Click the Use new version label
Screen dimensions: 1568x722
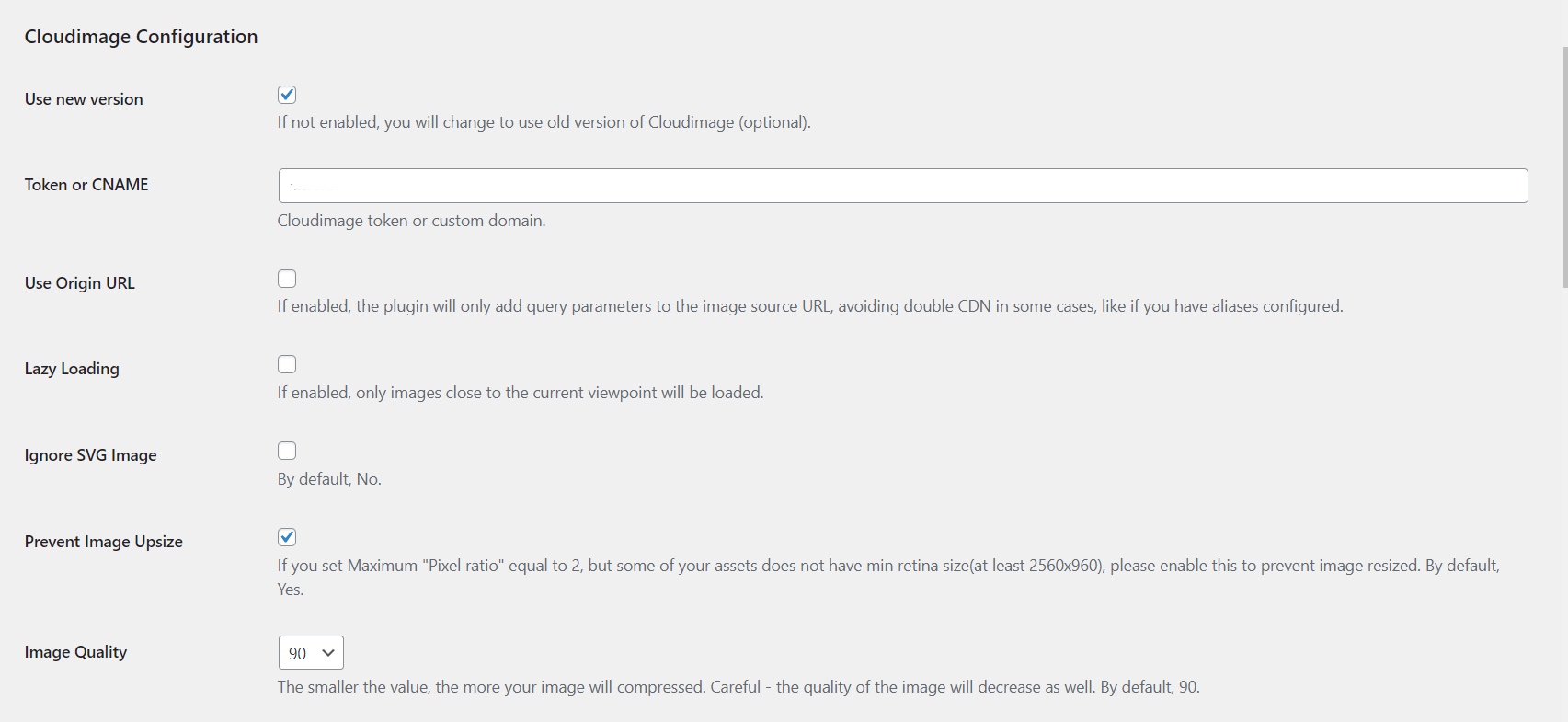tap(84, 99)
